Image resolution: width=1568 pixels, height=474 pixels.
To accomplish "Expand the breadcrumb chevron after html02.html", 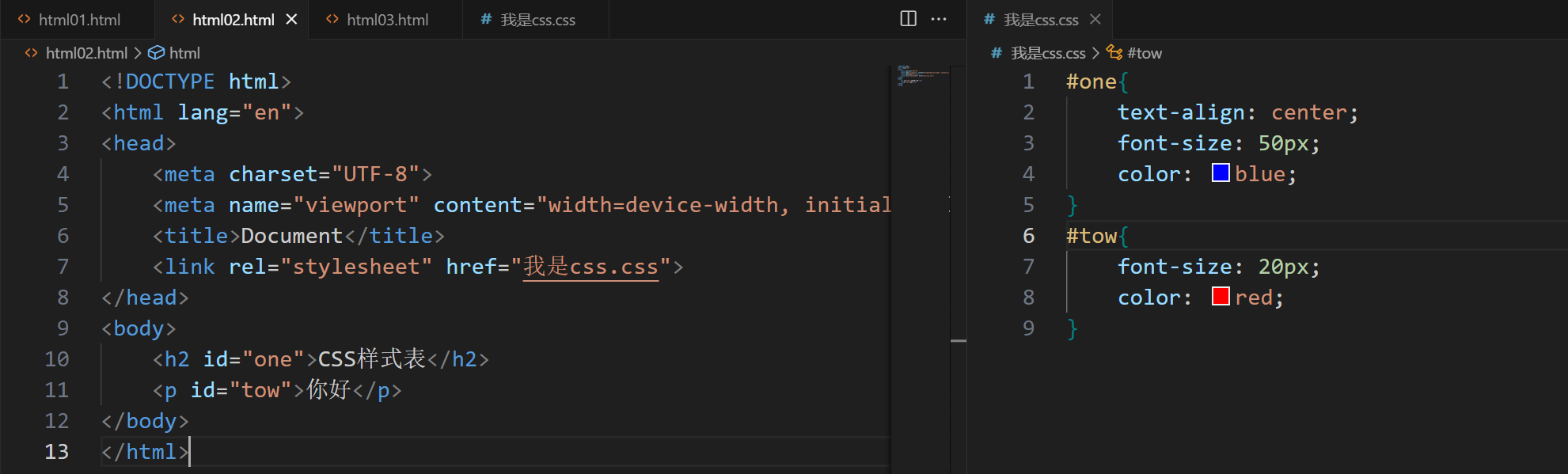I will tap(138, 53).
